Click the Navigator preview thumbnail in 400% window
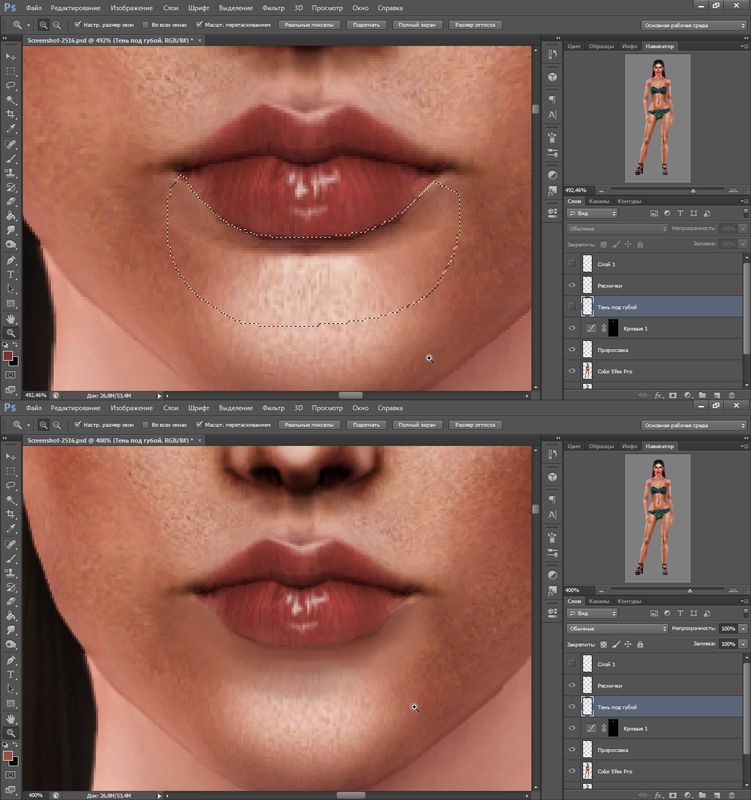The width and height of the screenshot is (751, 800). pyautogui.click(x=658, y=519)
